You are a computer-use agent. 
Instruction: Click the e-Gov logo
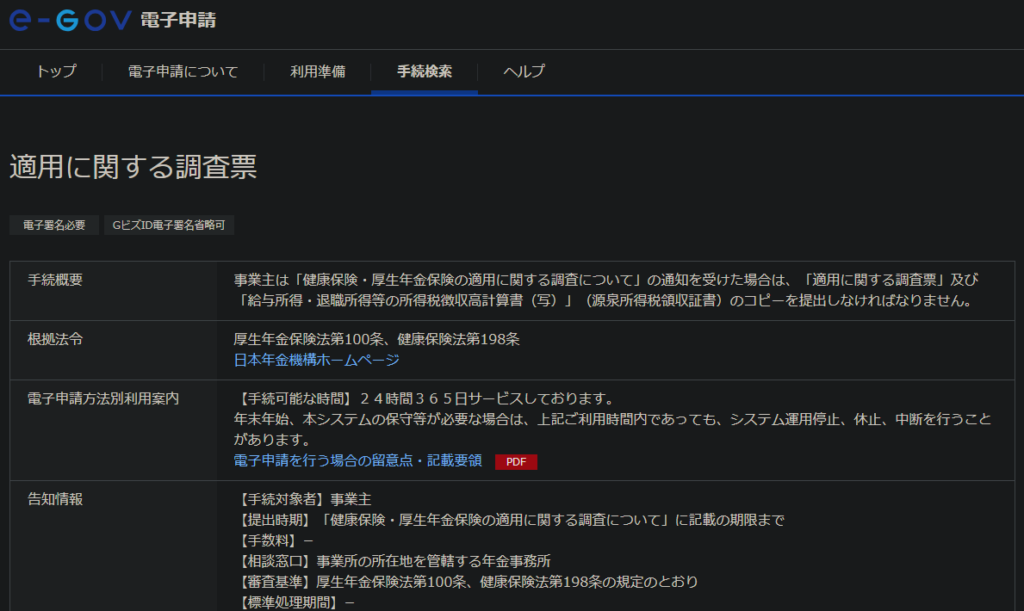tap(70, 20)
